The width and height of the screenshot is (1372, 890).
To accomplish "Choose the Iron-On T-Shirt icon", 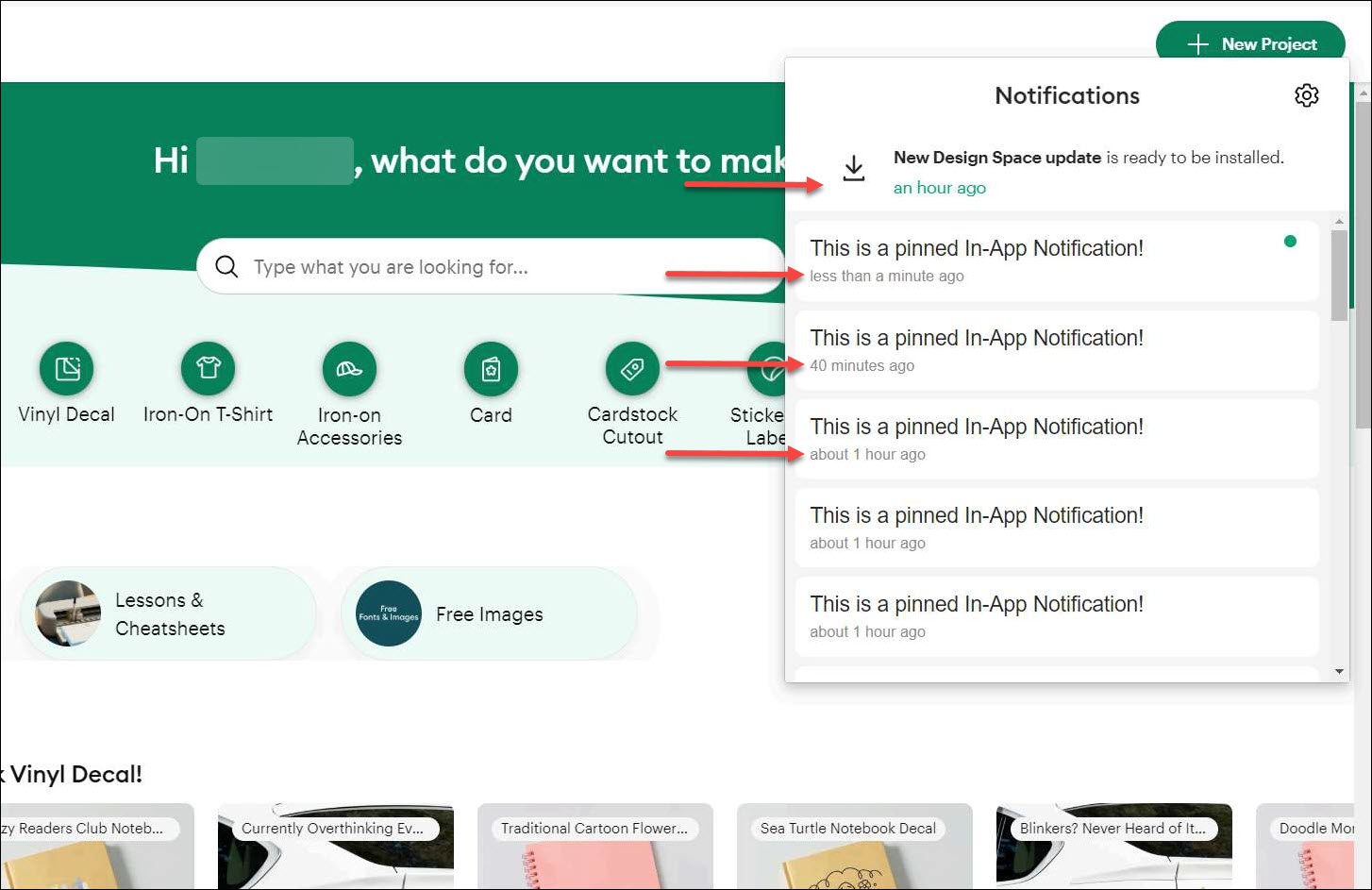I will pyautogui.click(x=208, y=368).
